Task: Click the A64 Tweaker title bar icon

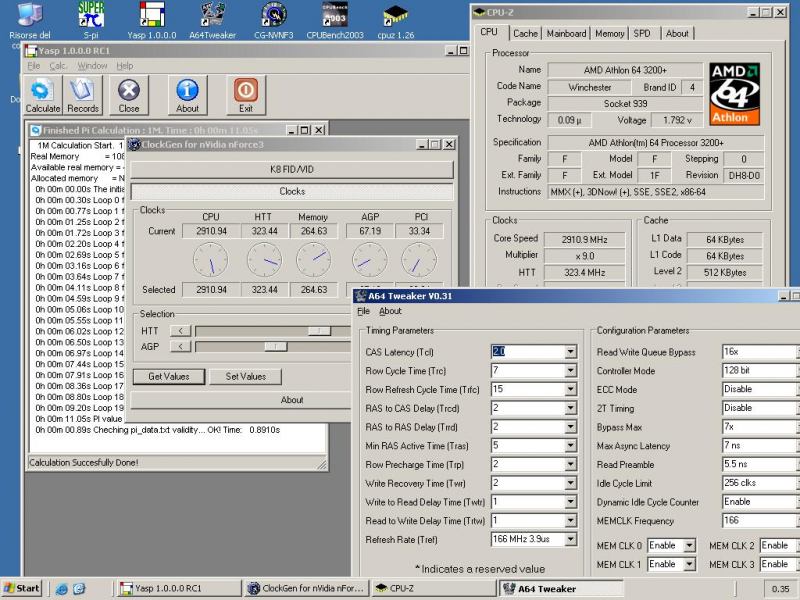Action: click(361, 296)
